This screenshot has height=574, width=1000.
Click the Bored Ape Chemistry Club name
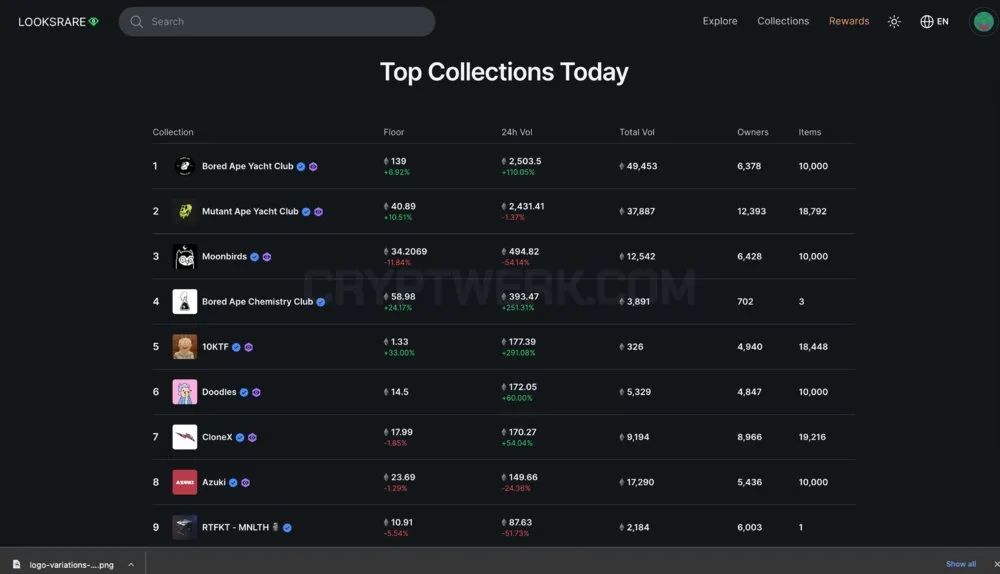[257, 302]
